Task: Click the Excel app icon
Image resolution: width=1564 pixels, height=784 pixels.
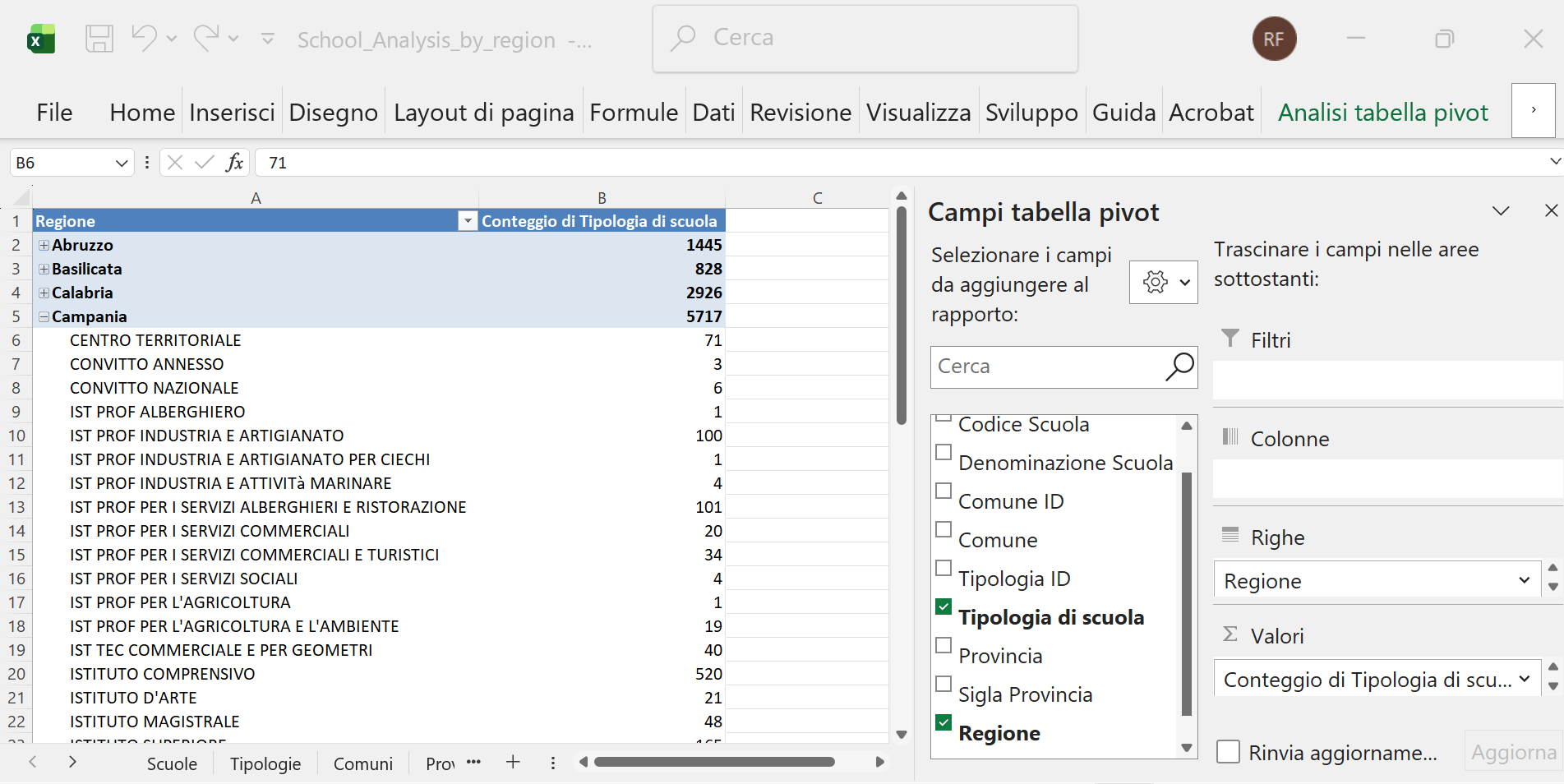Action: point(39,38)
